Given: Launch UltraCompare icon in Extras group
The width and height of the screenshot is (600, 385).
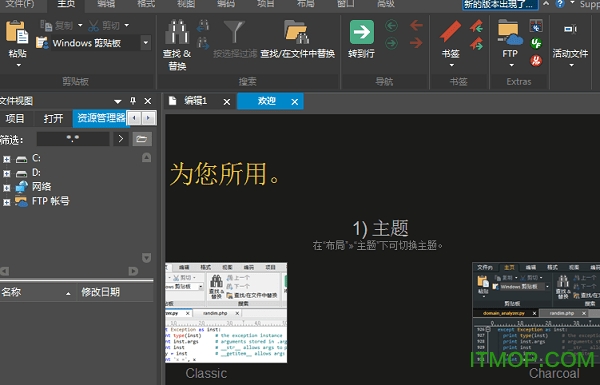Looking at the screenshot, I should pos(536,26).
